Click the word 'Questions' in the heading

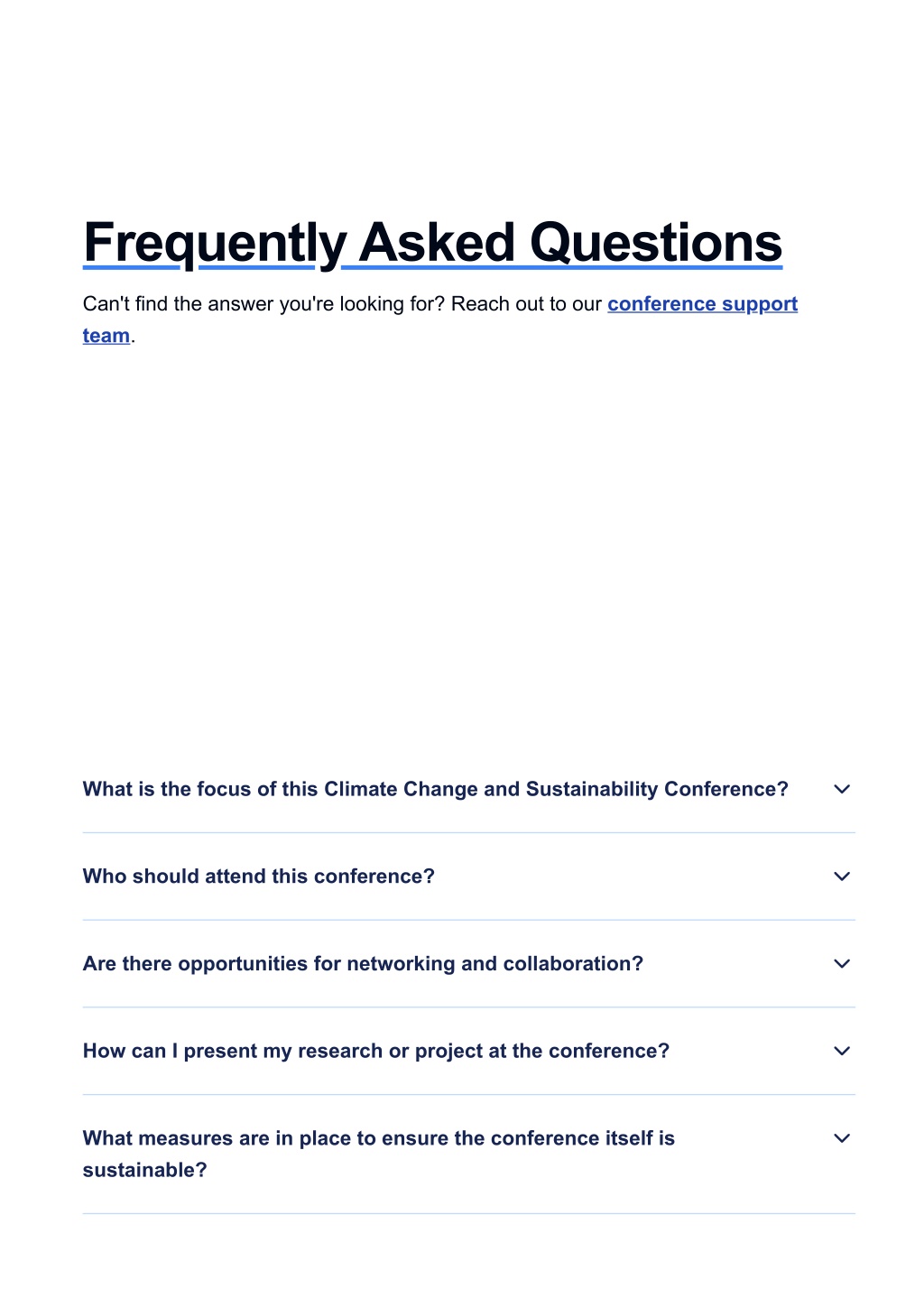click(x=656, y=243)
